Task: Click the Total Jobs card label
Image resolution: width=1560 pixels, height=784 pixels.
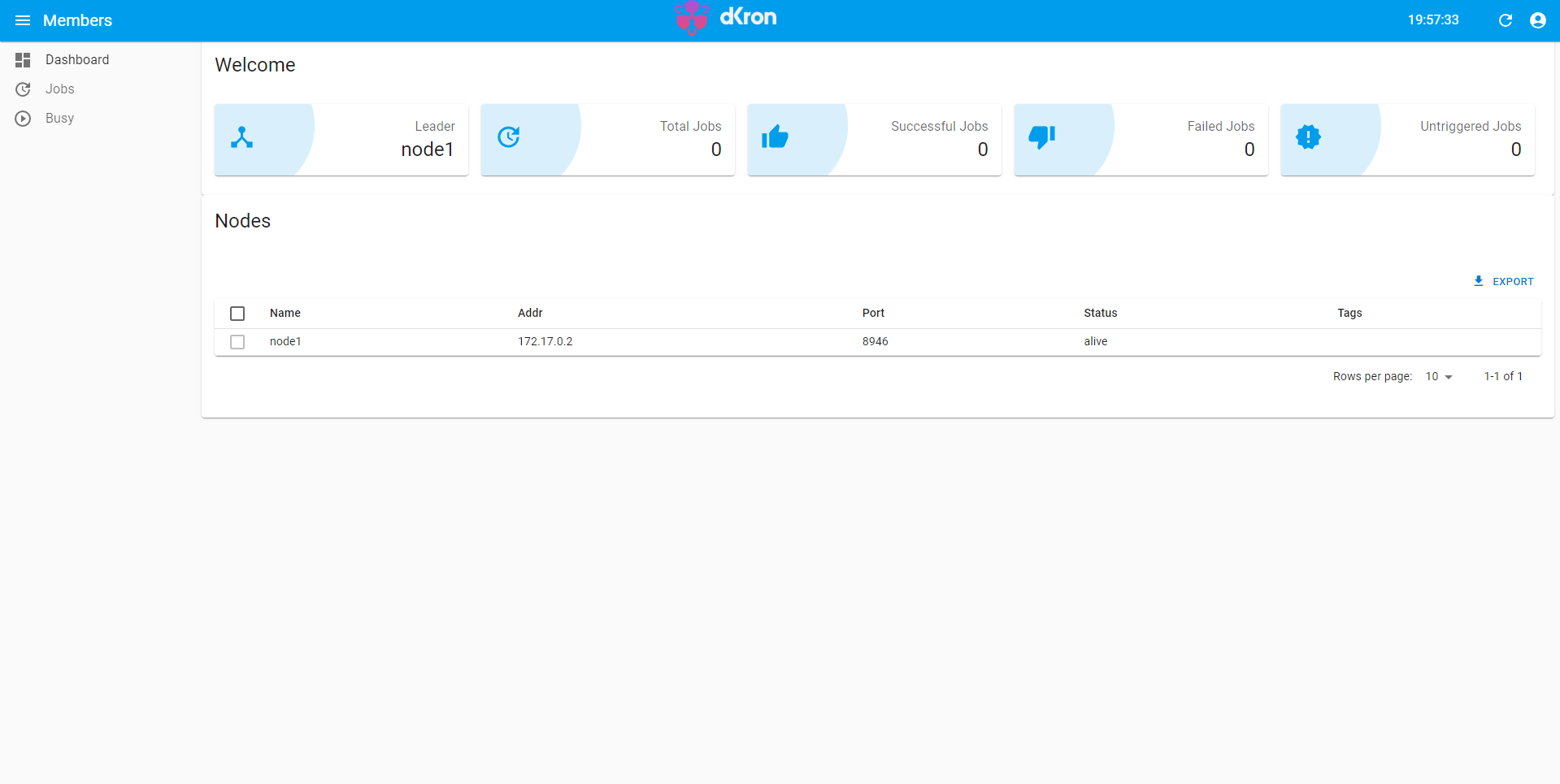Action: (690, 126)
